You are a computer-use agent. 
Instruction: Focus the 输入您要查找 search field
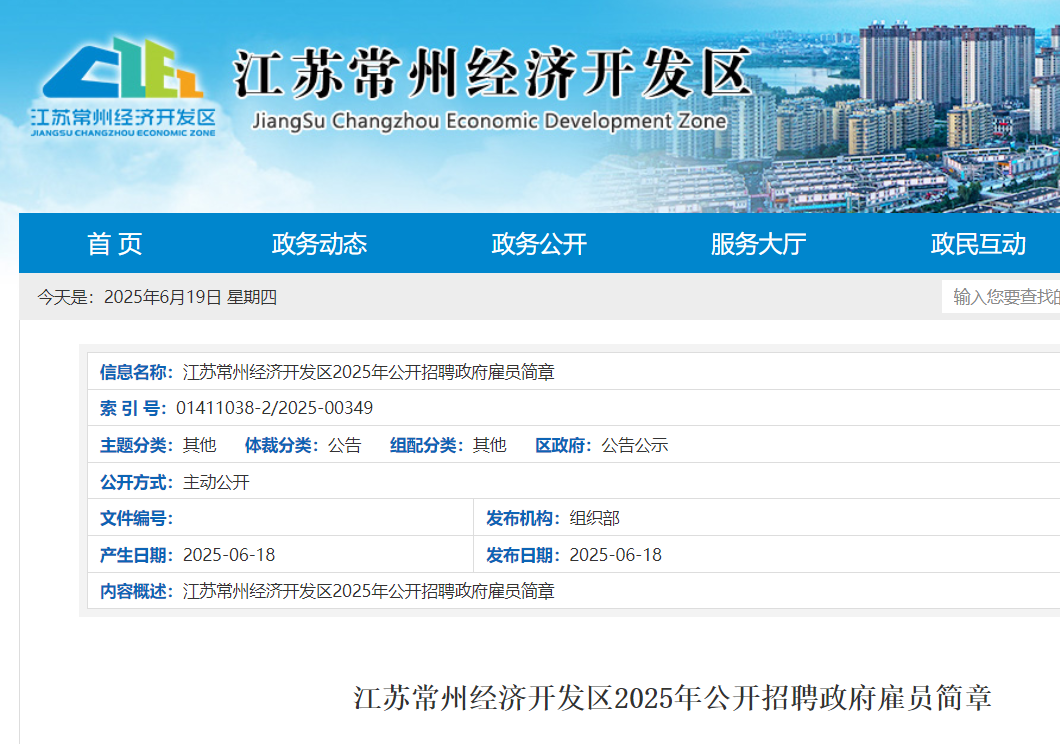(1001, 297)
